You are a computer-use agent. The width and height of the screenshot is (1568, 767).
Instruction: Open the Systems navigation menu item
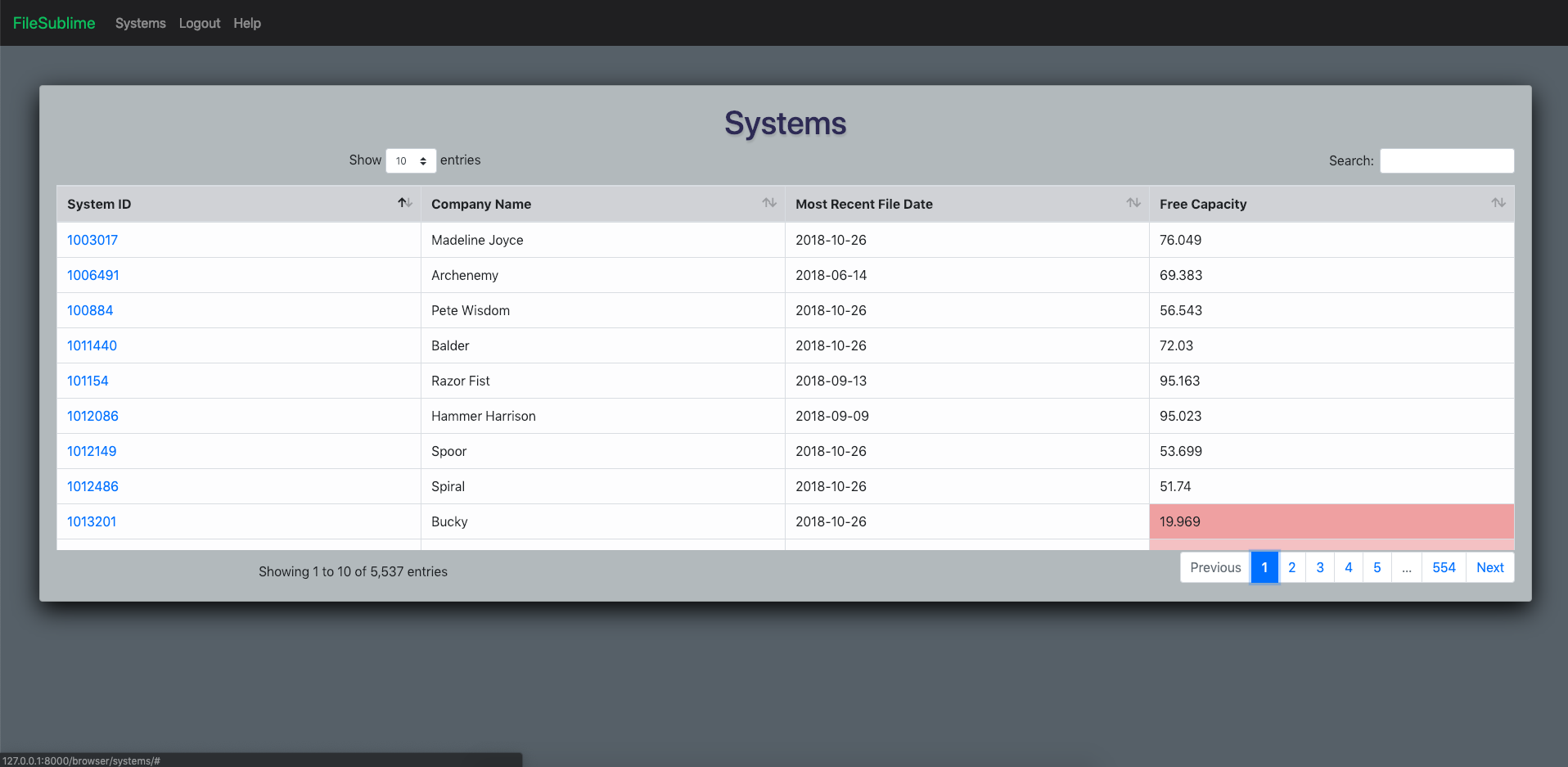point(141,23)
